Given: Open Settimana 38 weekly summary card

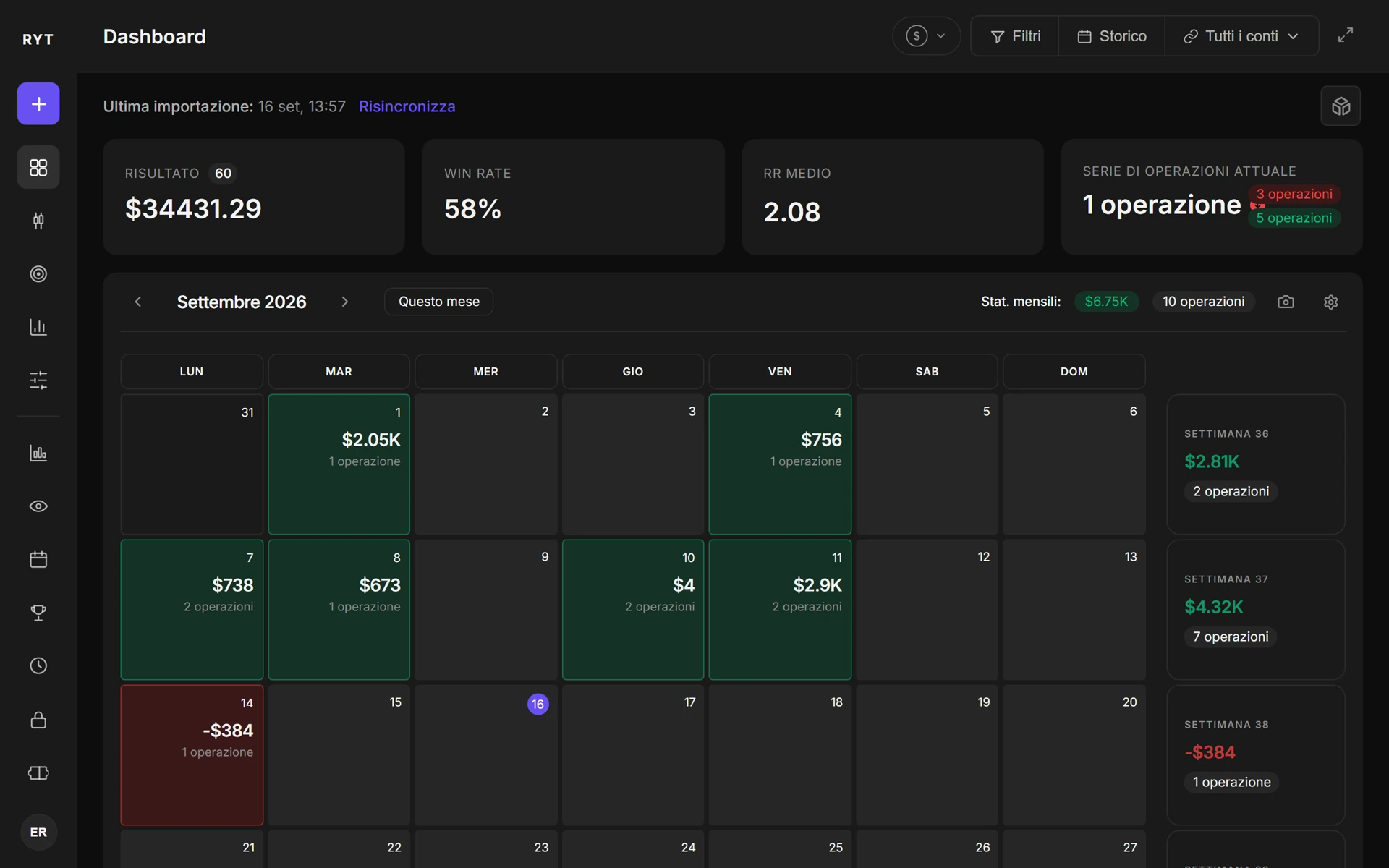Looking at the screenshot, I should coord(1256,755).
